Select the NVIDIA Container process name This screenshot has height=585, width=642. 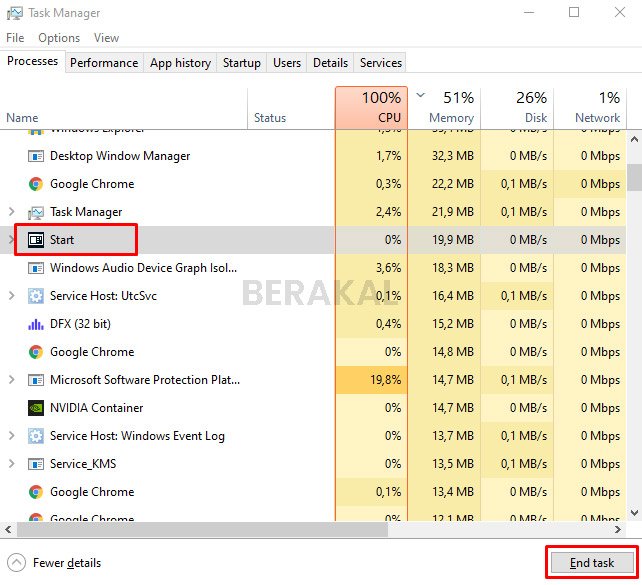pyautogui.click(x=97, y=408)
